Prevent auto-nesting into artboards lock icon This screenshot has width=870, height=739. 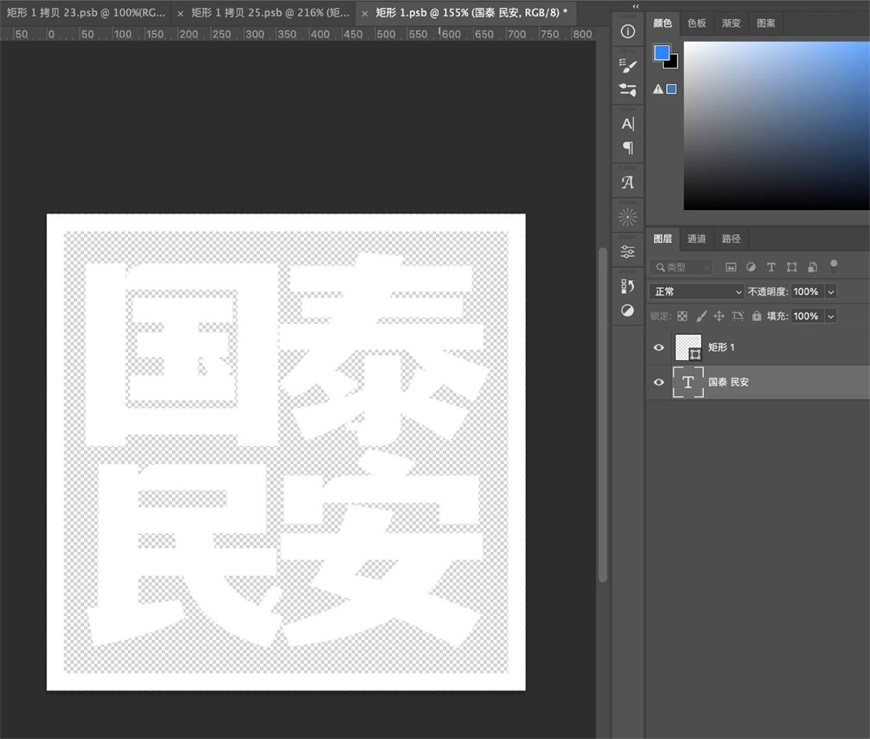pos(737,316)
